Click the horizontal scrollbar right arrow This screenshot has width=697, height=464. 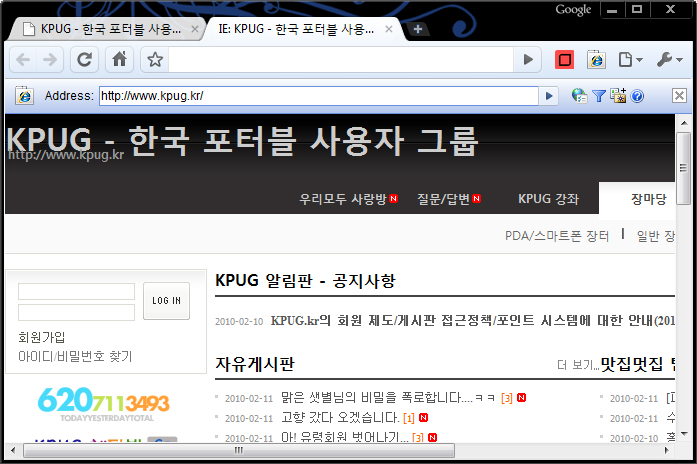pyautogui.click(x=666, y=450)
